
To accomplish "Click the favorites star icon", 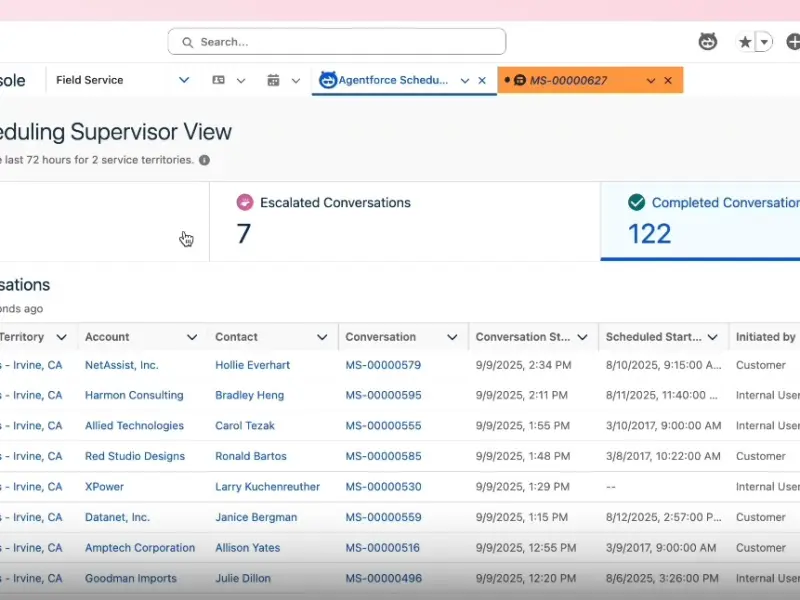I will 745,42.
